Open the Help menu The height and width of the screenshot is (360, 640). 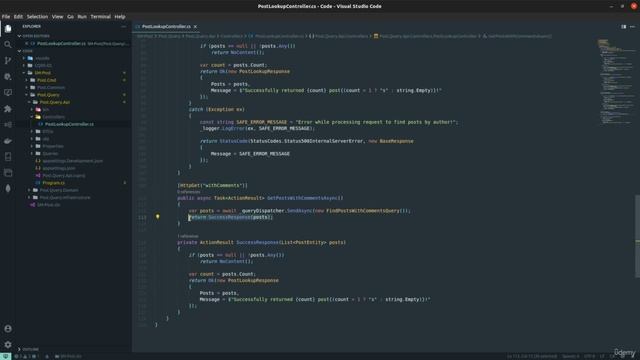tap(120, 17)
